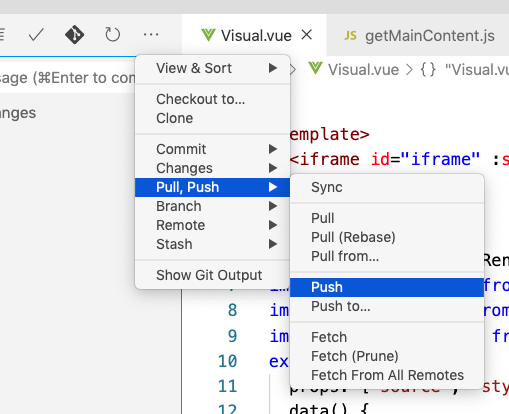
Task: Open the Pull, Push submenu entry
Action: [213, 187]
